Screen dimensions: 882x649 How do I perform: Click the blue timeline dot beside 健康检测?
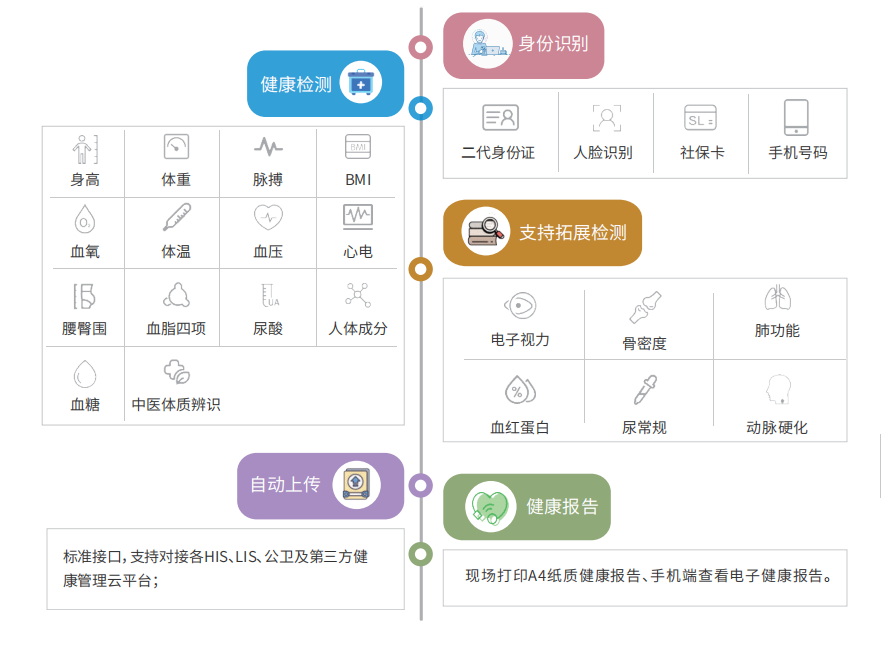[421, 108]
